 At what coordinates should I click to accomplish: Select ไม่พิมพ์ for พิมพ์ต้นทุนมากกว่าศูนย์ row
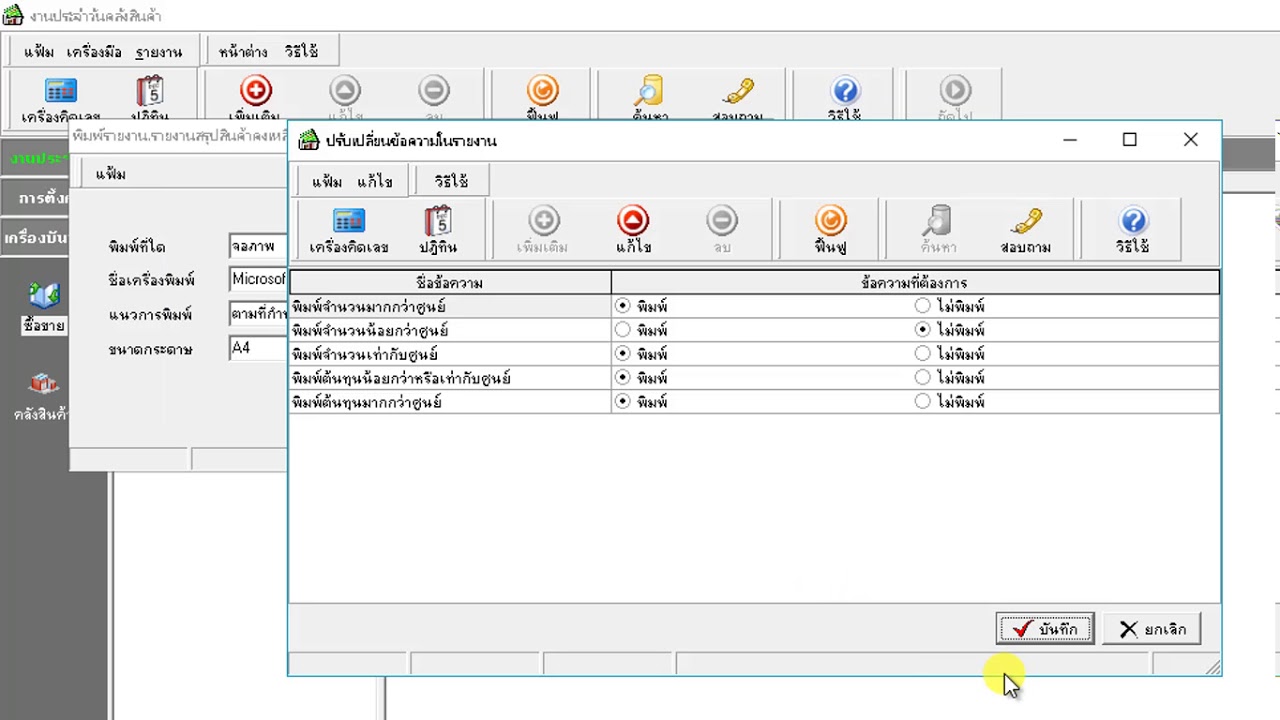(923, 402)
